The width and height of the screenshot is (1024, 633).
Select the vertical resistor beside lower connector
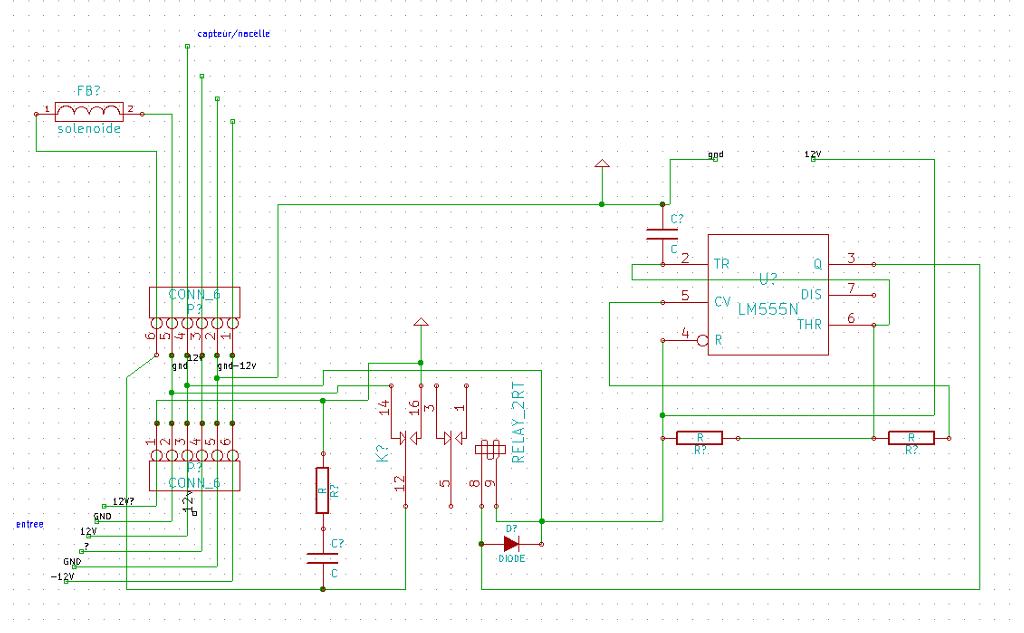(x=322, y=490)
